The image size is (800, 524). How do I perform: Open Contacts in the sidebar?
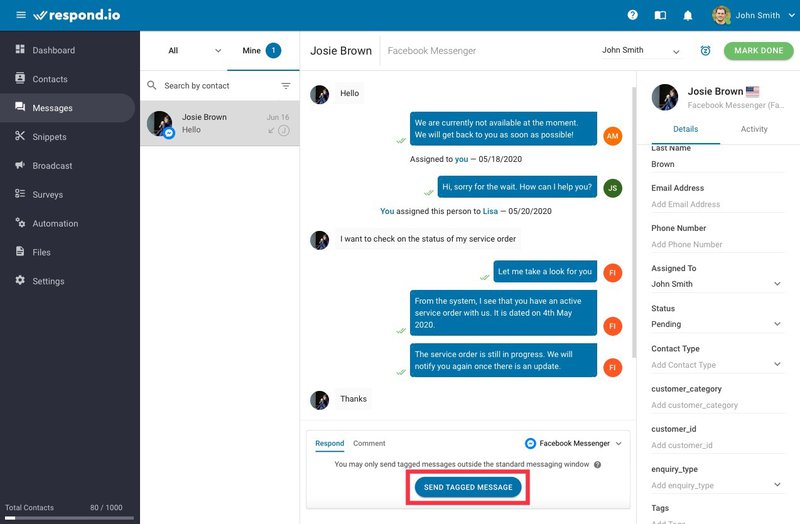67,79
